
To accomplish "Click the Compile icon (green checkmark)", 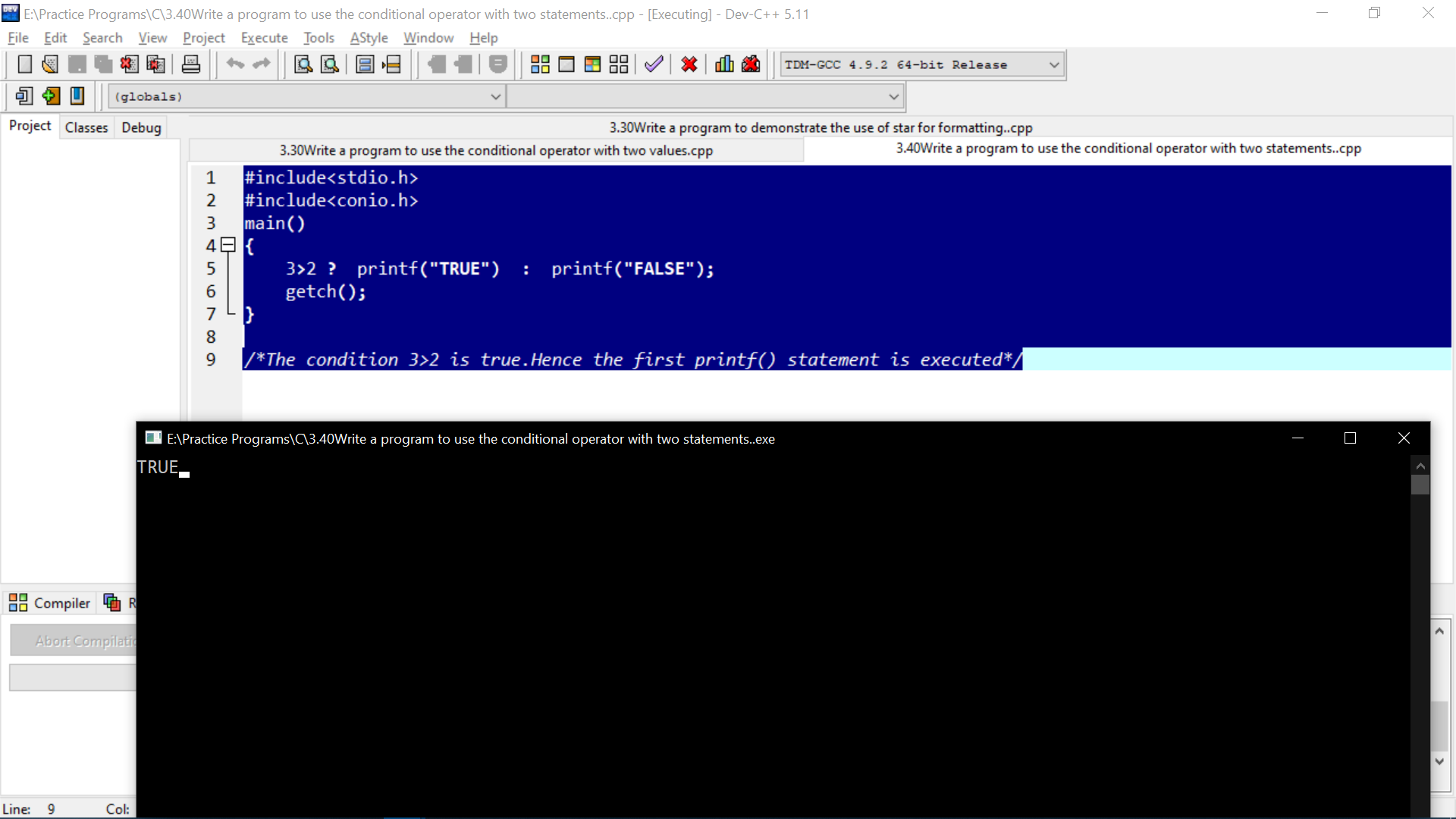I will 654,64.
